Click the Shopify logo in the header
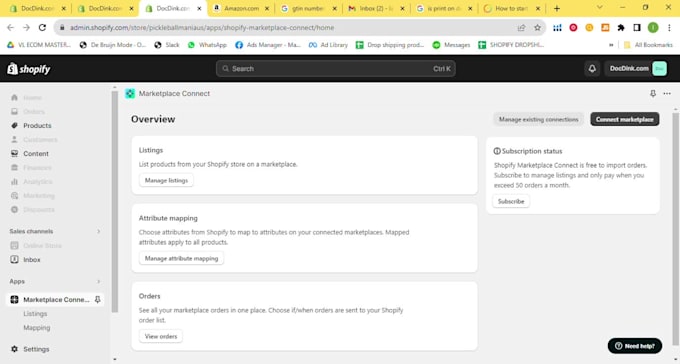This screenshot has height=364, width=680. (29, 69)
